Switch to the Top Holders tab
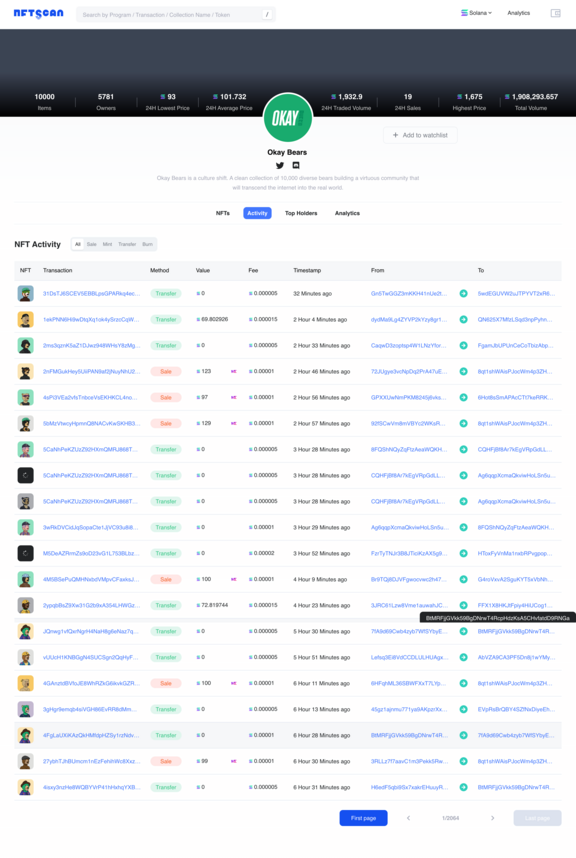Viewport: 576px width, 858px height. coord(301,213)
